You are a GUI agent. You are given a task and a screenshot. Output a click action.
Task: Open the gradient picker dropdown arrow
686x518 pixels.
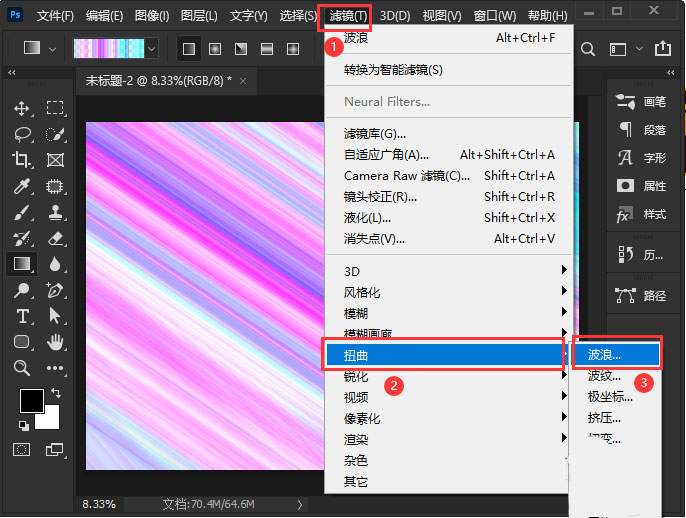[x=151, y=49]
